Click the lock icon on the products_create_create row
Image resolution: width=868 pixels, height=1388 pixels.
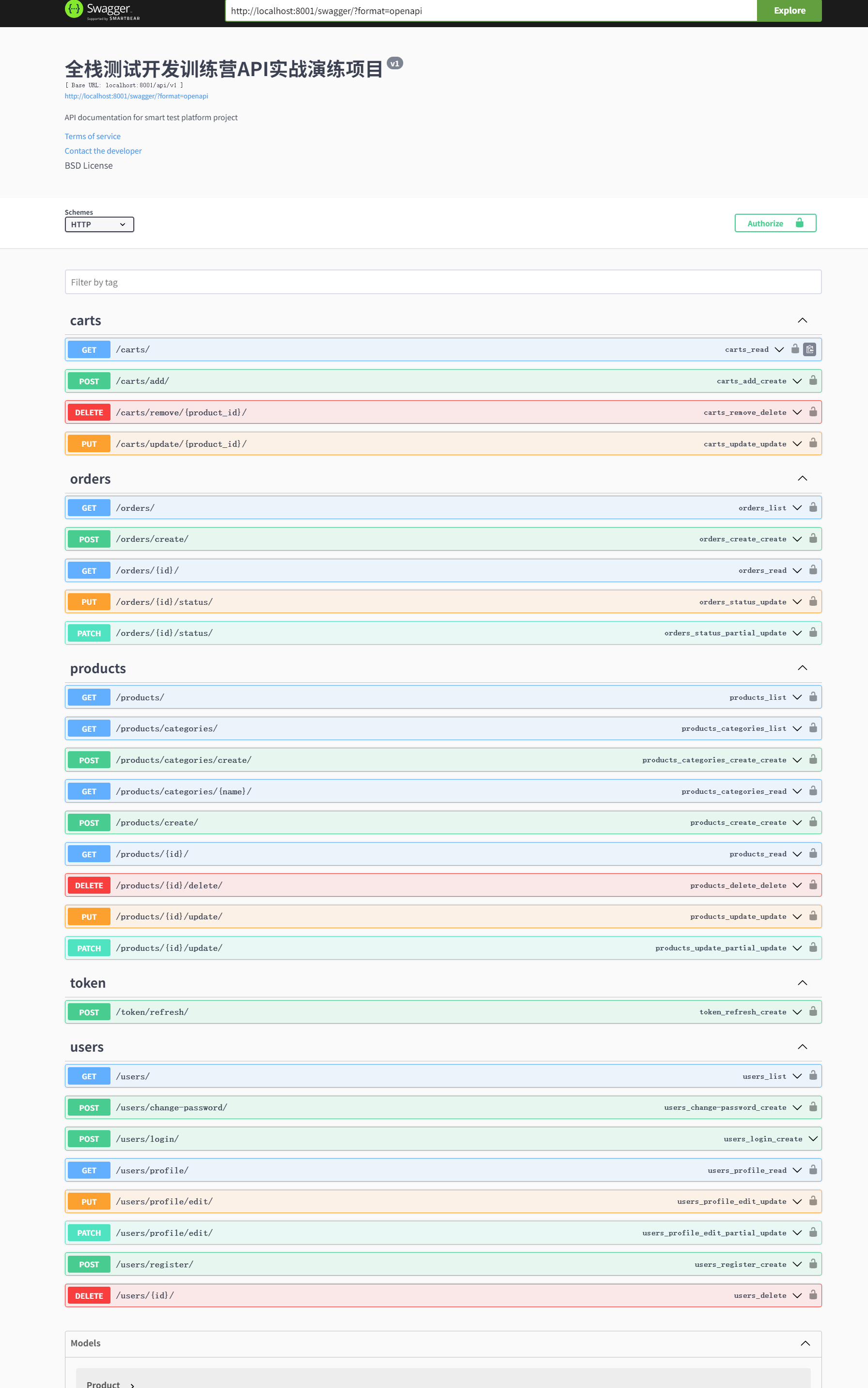(x=813, y=821)
